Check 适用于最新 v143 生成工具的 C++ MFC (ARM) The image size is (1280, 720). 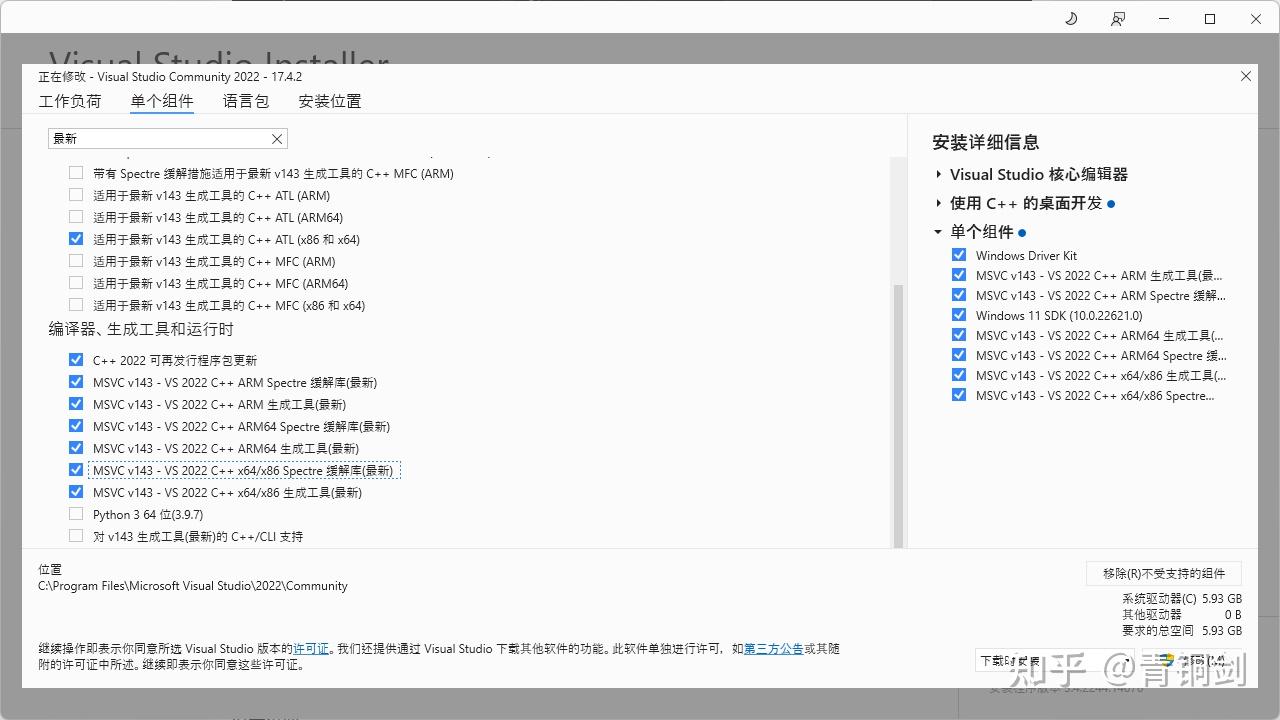point(76,261)
